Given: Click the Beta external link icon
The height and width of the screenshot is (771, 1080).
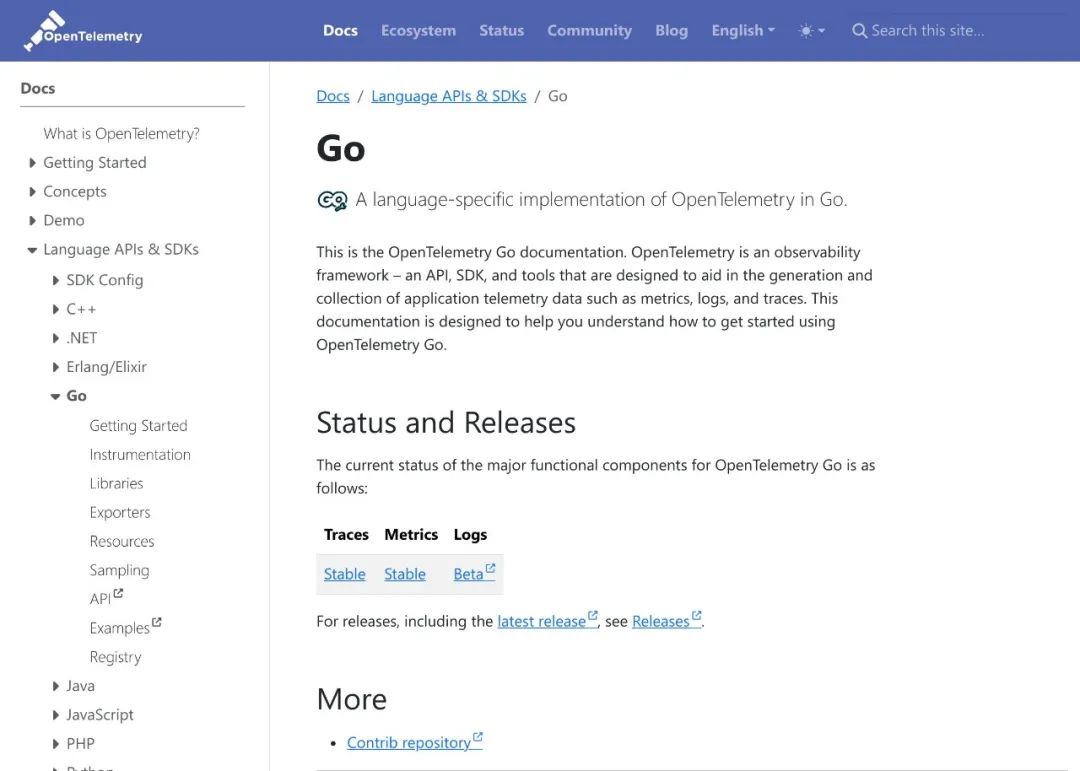Looking at the screenshot, I should click(490, 568).
